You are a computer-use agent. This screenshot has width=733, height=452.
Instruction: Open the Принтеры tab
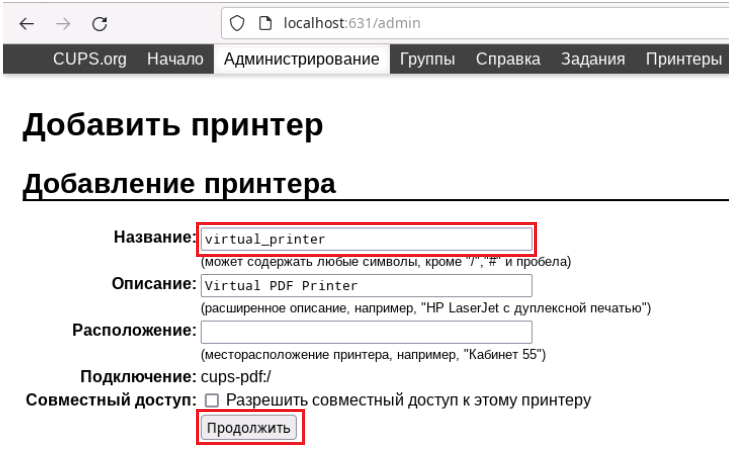click(684, 59)
